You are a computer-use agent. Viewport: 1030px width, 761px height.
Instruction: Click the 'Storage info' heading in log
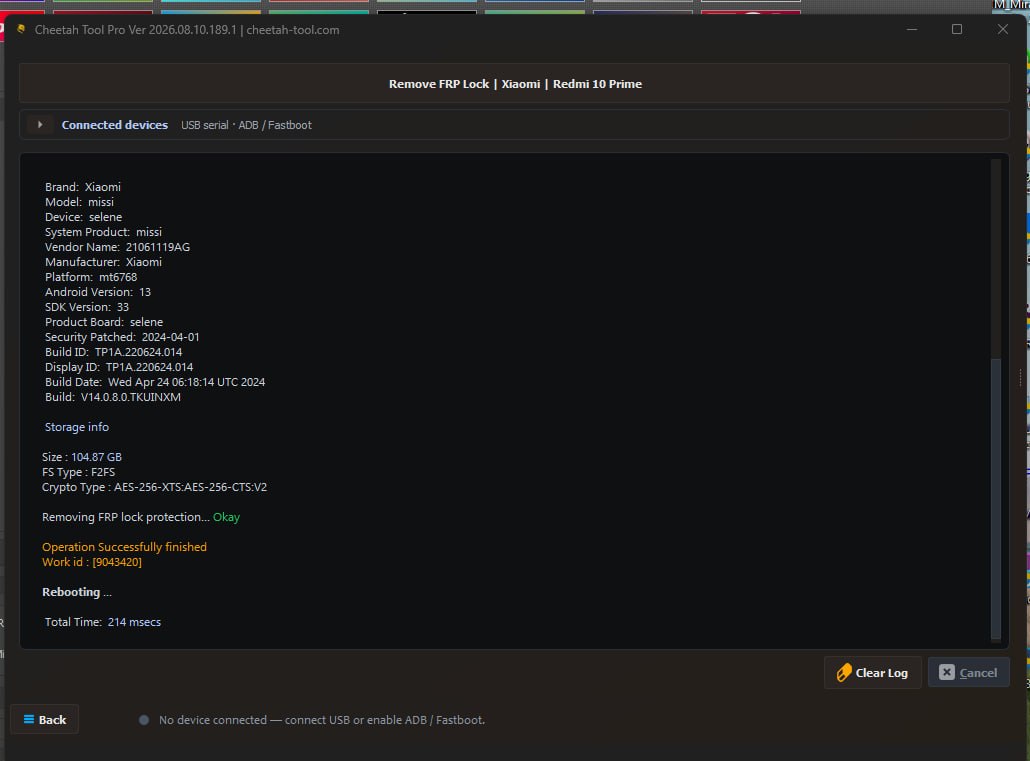click(77, 427)
